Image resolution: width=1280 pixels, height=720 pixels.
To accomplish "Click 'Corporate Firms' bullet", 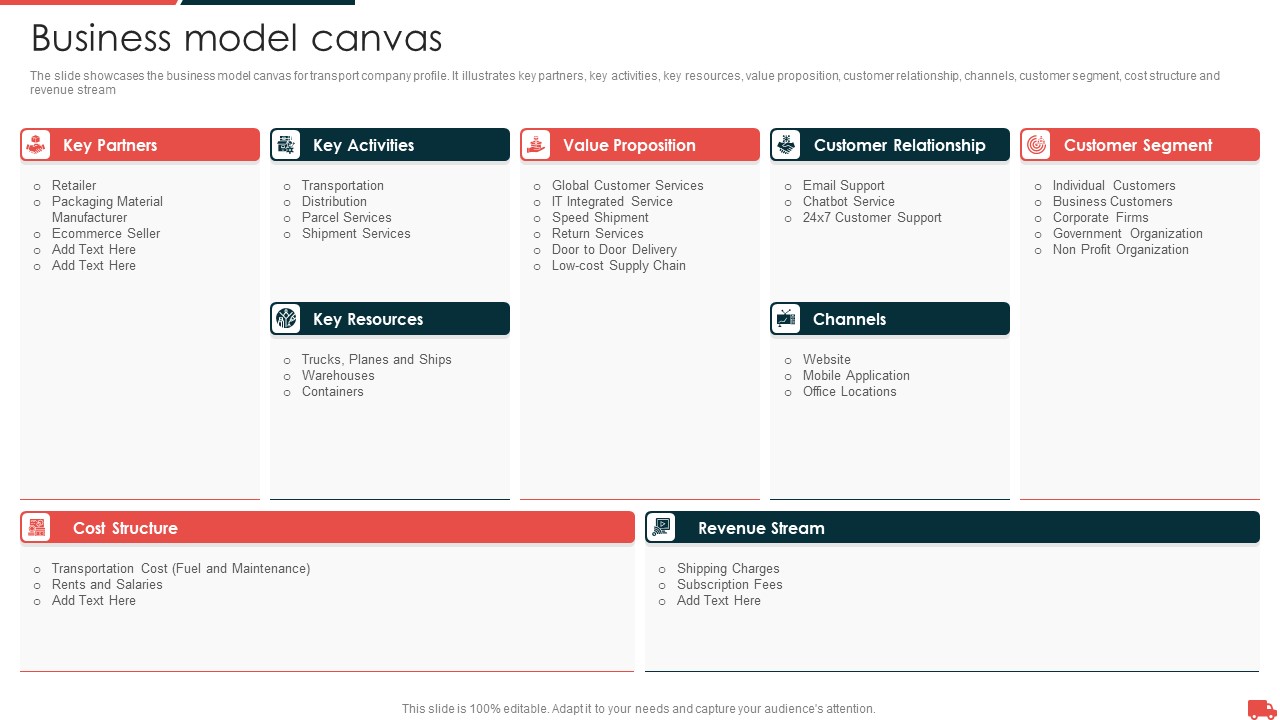I will 1101,218.
